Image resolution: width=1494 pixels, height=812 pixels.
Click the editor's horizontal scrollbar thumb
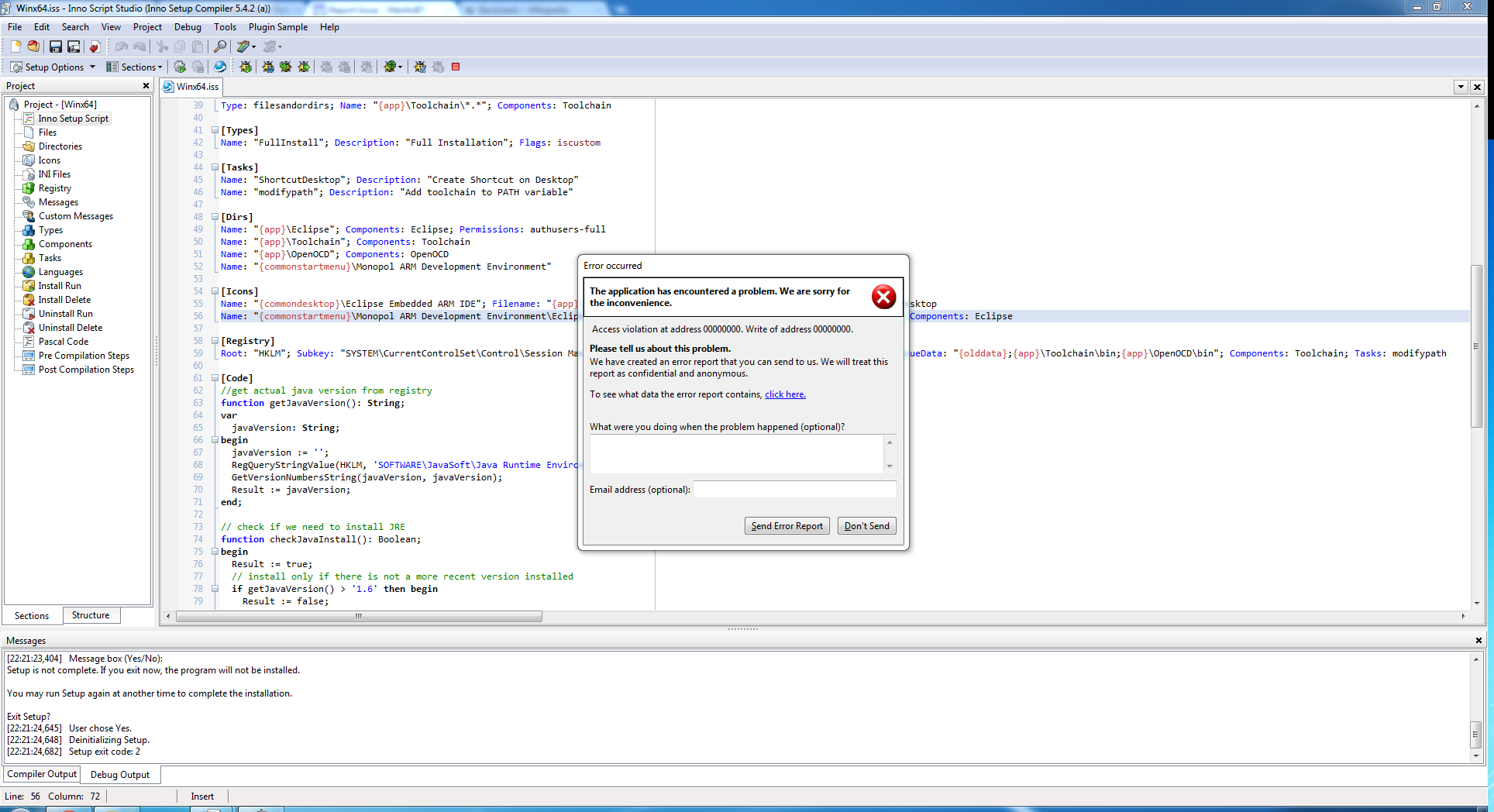point(359,617)
